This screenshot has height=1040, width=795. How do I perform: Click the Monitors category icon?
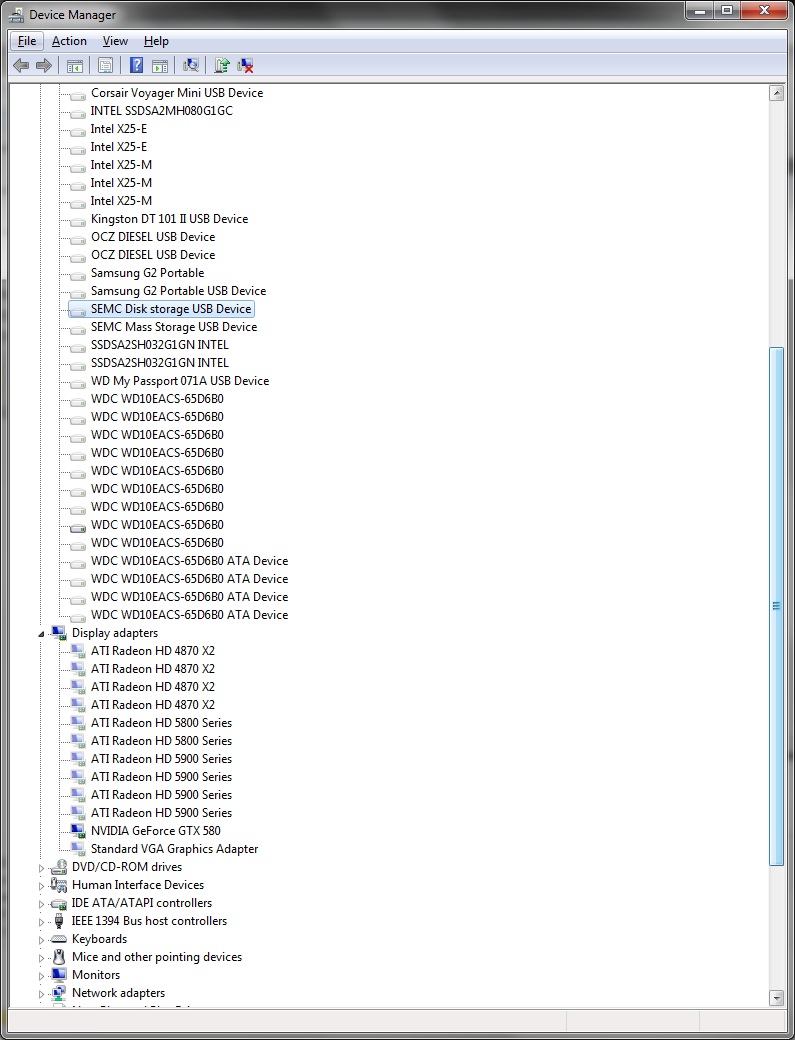(59, 975)
